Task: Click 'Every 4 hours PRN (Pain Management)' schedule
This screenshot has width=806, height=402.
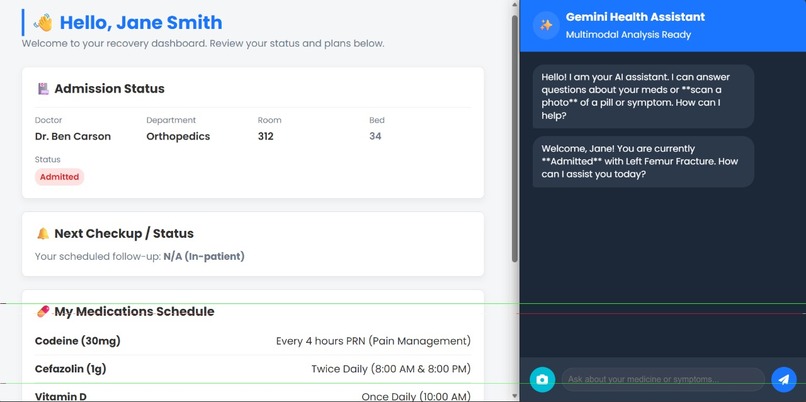Action: [373, 341]
